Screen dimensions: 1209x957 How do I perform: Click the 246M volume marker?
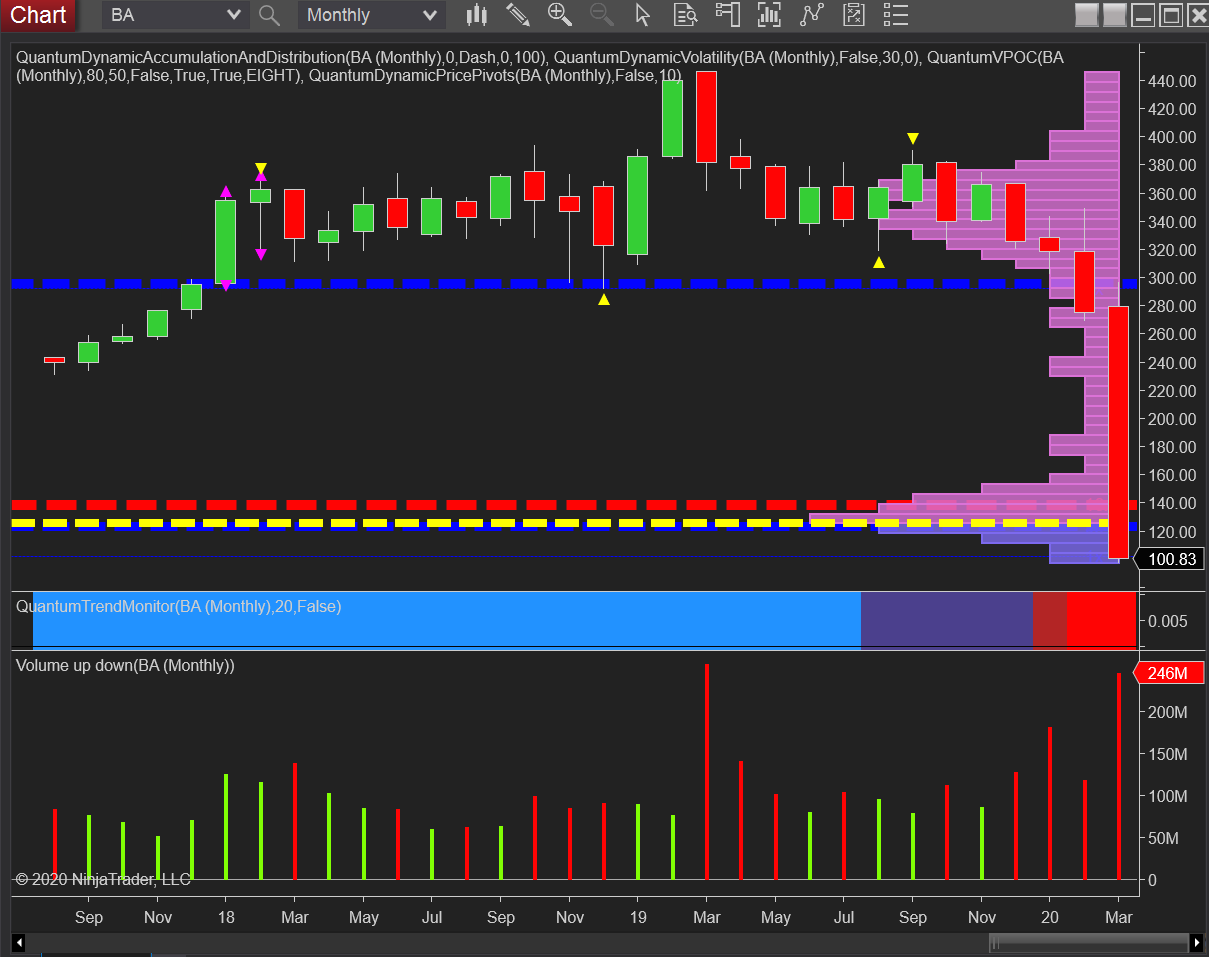click(x=1168, y=673)
